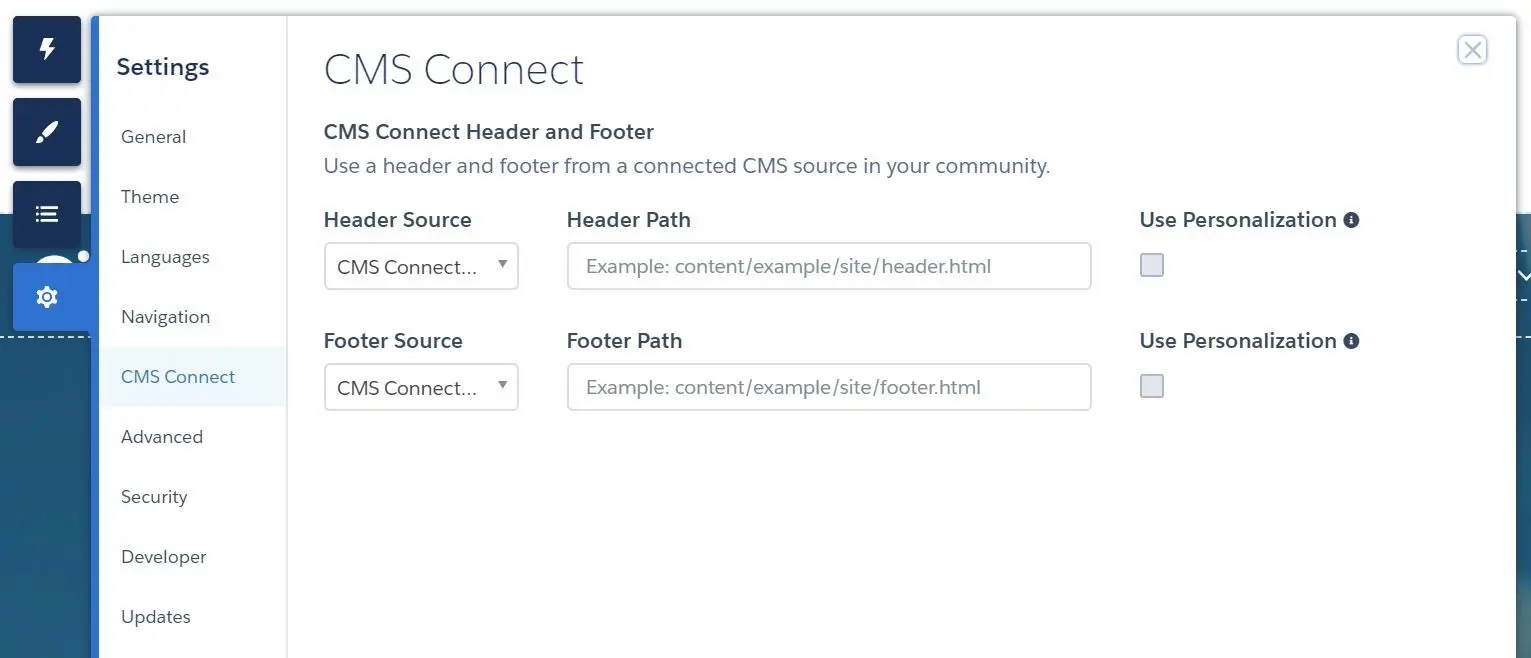The width and height of the screenshot is (1531, 658).
Task: Click info icon beside footer Use Personalization
Action: click(1351, 341)
